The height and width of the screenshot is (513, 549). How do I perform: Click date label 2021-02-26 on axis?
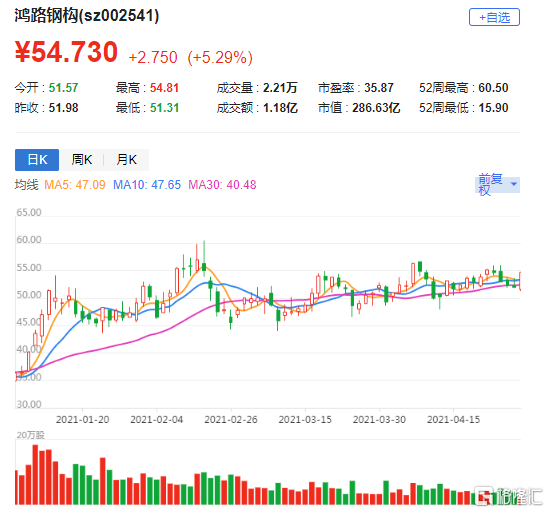tap(231, 419)
